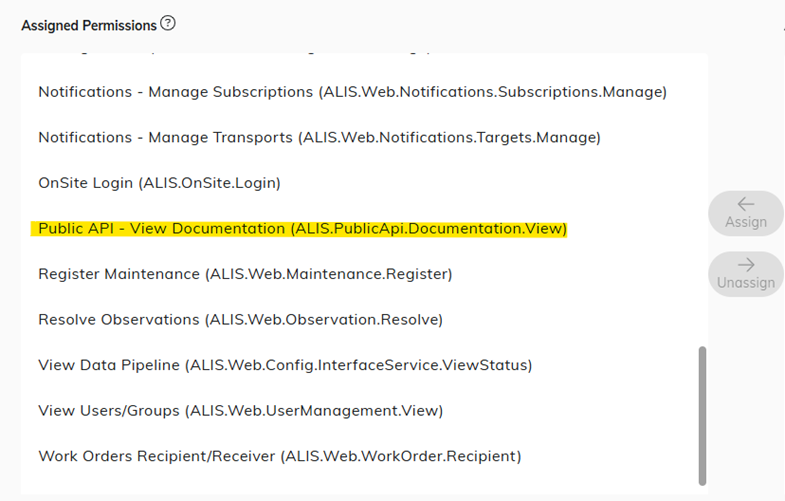Click the permissions list scrollbar thumb

(702, 414)
